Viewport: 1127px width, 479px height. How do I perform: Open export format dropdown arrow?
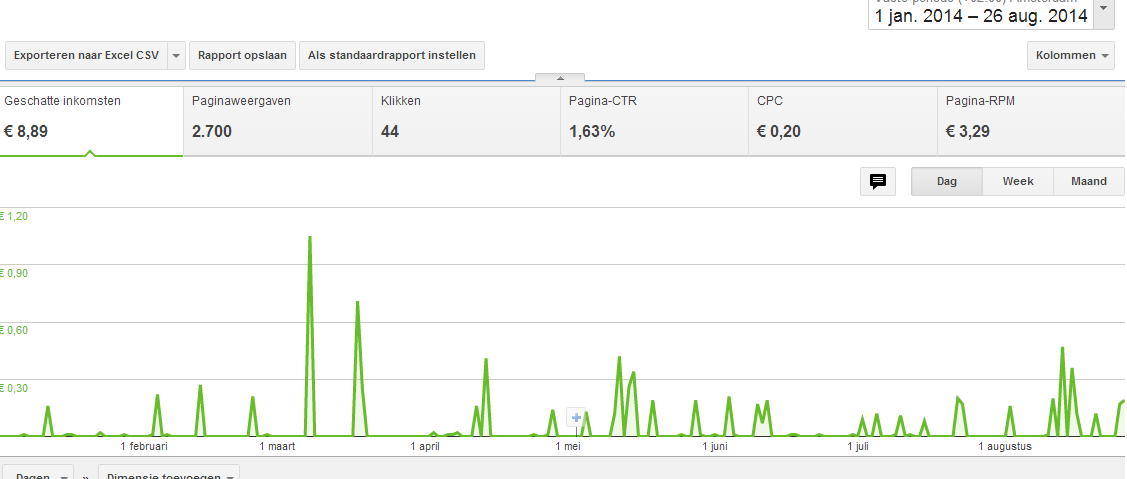point(177,55)
